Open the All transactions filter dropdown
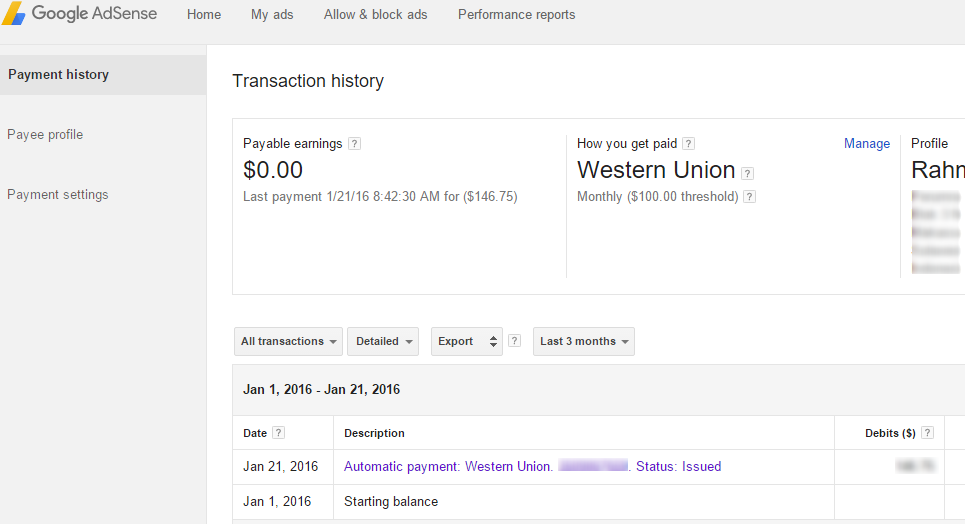The image size is (965, 524). click(x=289, y=341)
